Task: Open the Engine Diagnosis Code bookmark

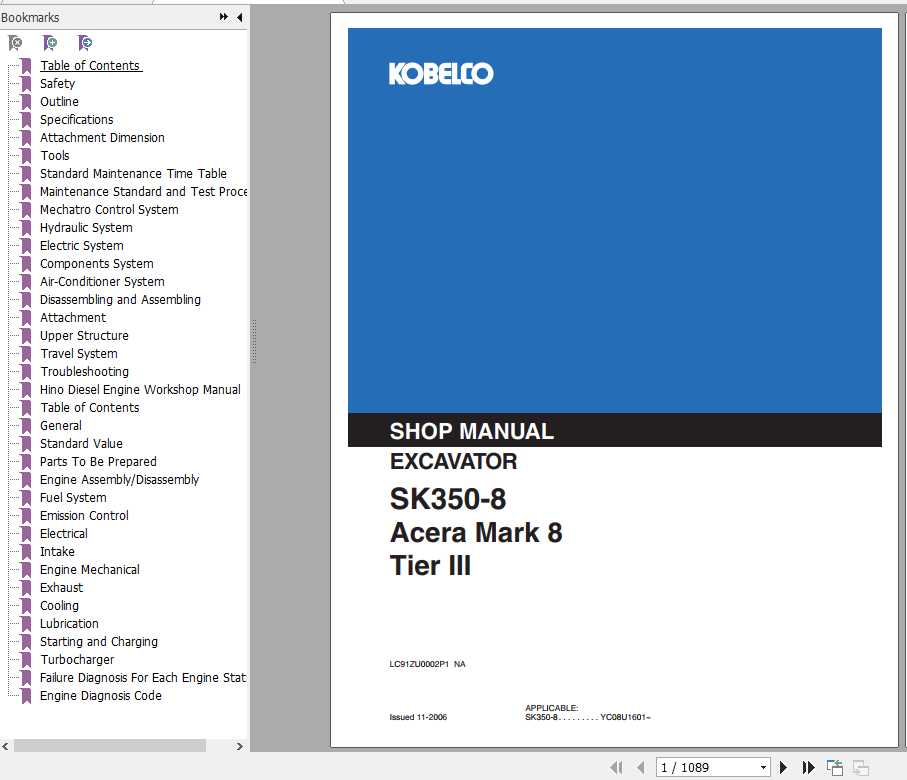Action: point(101,695)
